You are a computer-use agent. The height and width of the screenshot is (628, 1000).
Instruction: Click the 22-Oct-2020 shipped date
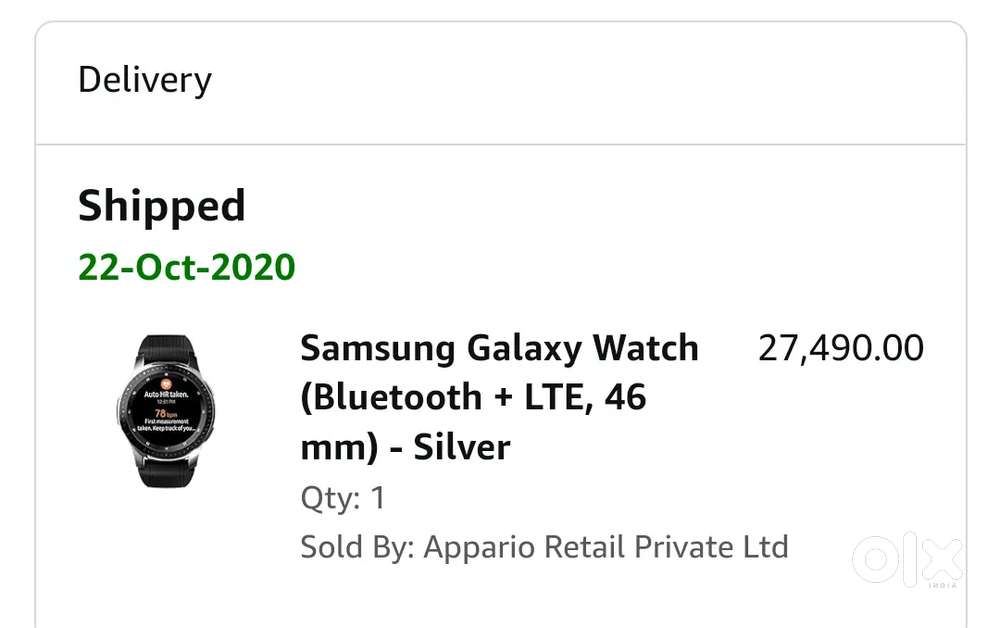click(x=186, y=267)
